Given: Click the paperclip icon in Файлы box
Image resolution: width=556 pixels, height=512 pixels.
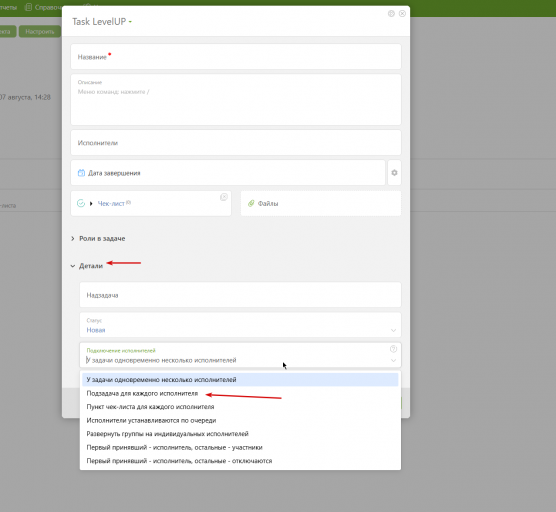Looking at the screenshot, I should click(251, 203).
